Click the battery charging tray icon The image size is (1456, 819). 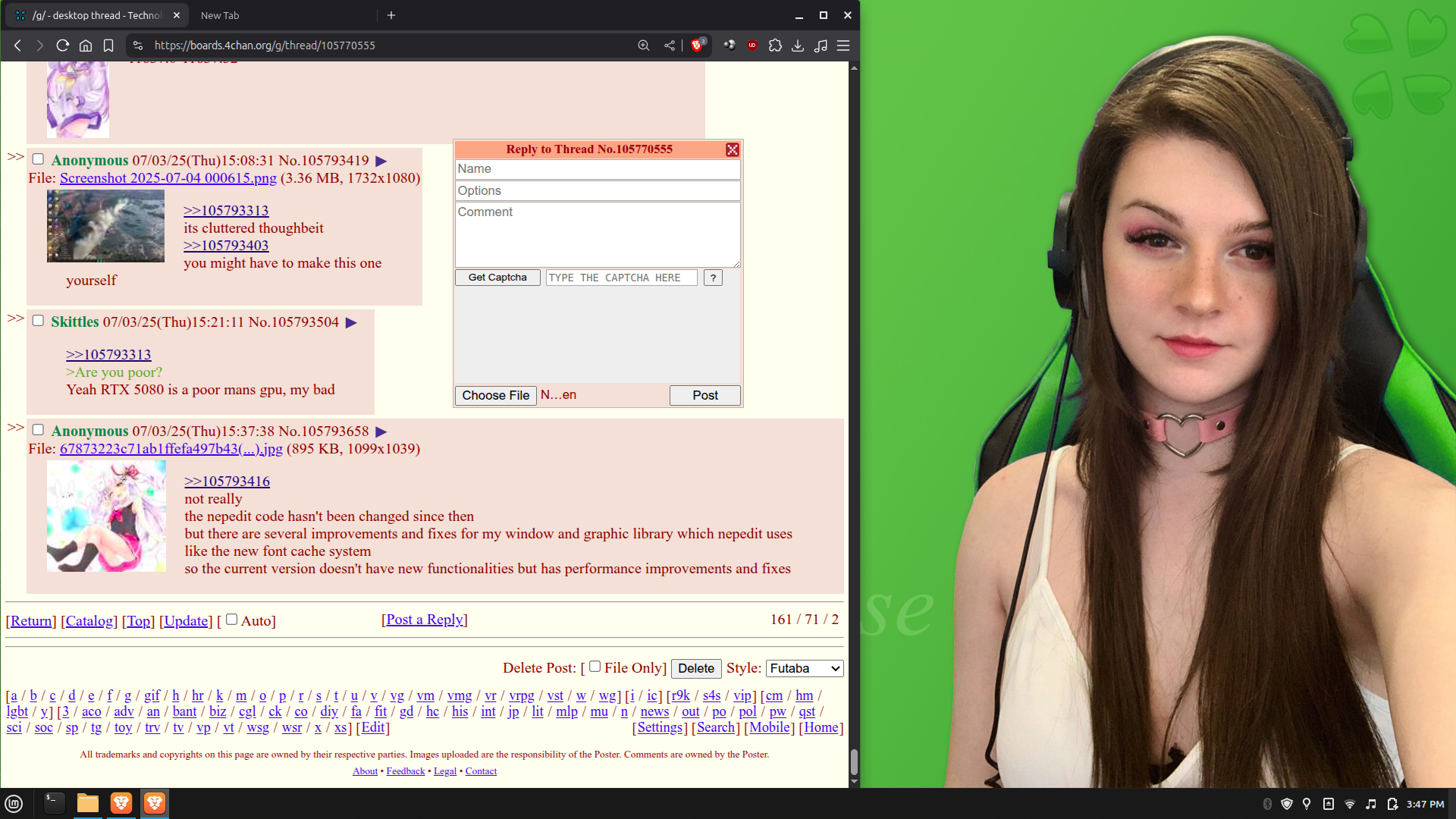[1392, 804]
